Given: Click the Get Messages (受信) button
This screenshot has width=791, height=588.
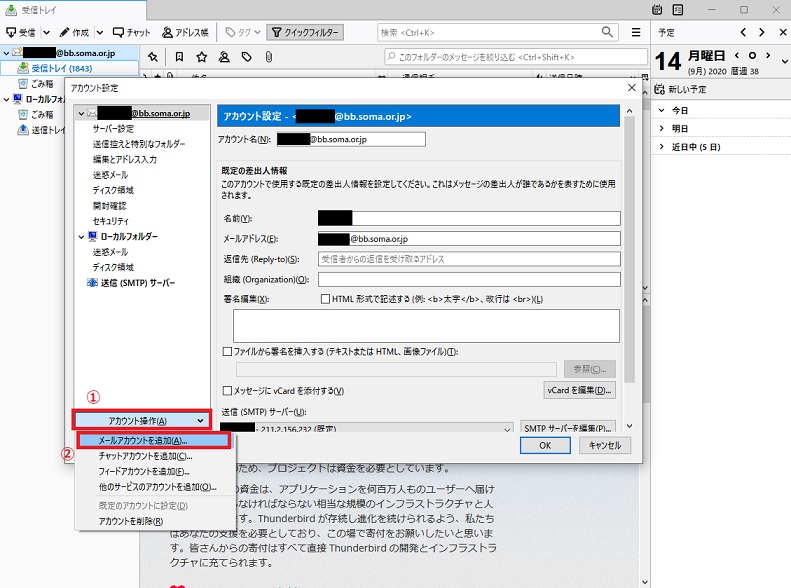Looking at the screenshot, I should 21,33.
